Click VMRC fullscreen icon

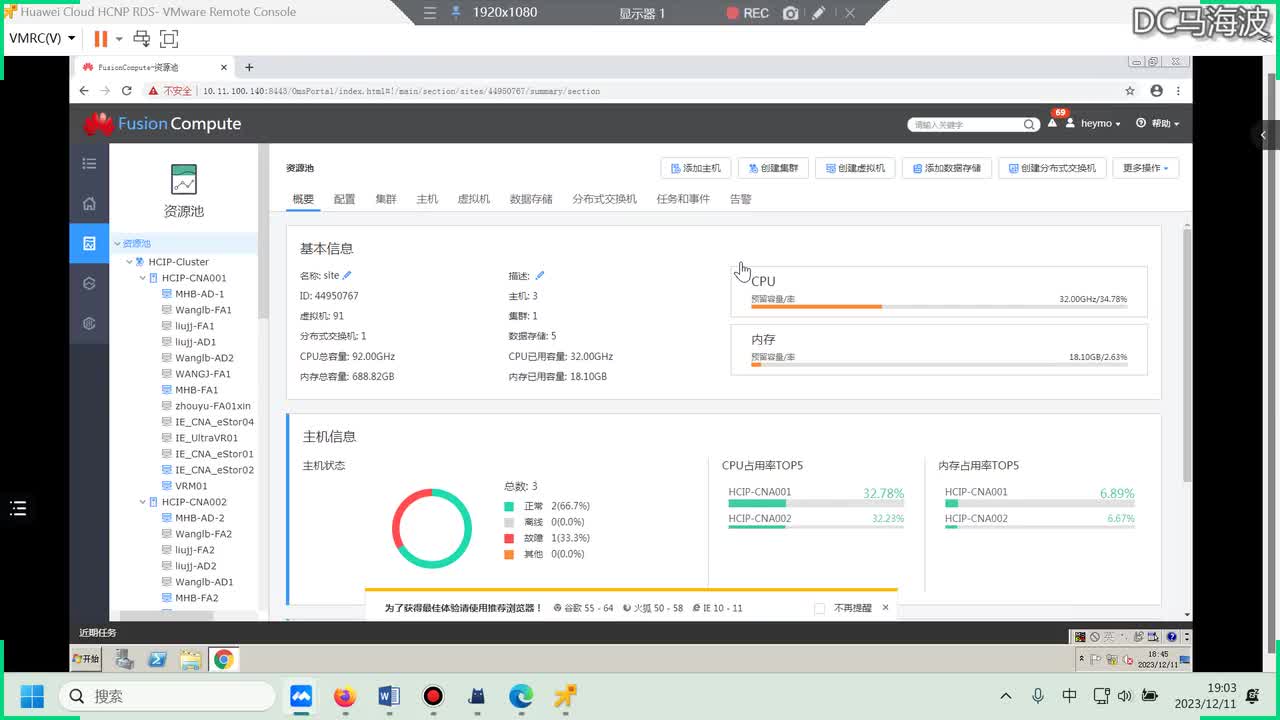(169, 39)
